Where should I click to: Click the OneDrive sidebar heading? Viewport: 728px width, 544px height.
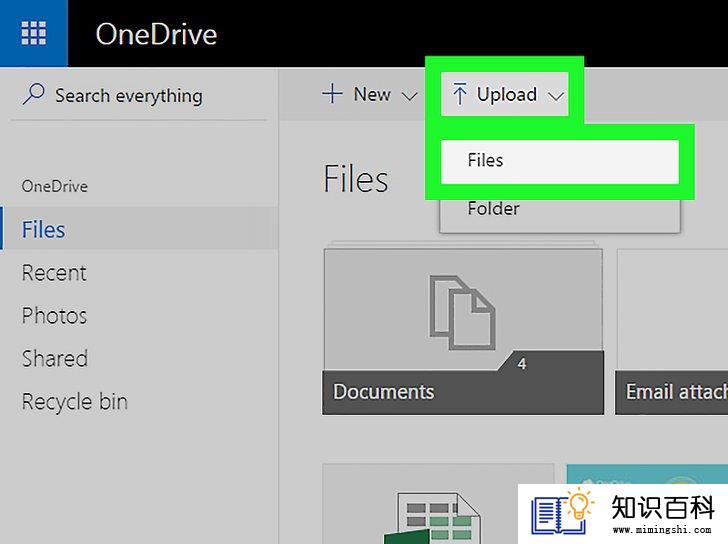click(55, 186)
